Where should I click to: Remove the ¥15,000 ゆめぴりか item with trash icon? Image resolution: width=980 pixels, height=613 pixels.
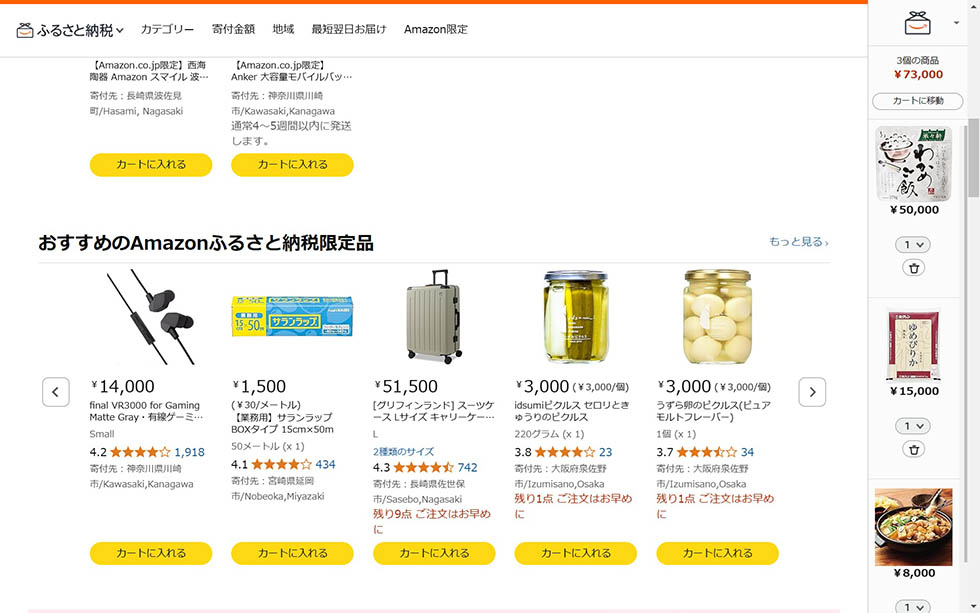tap(916, 448)
